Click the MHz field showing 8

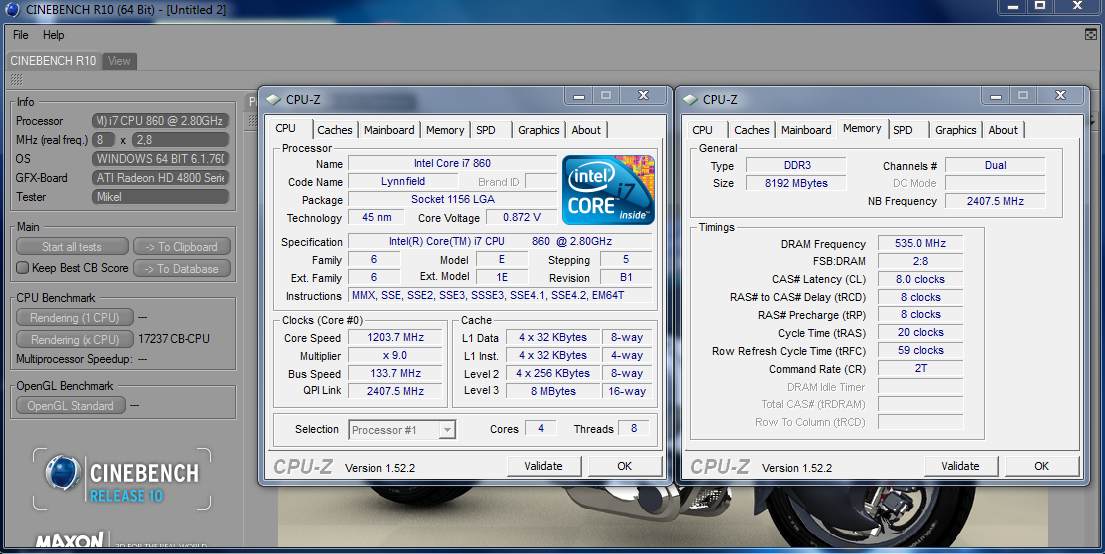[104, 140]
